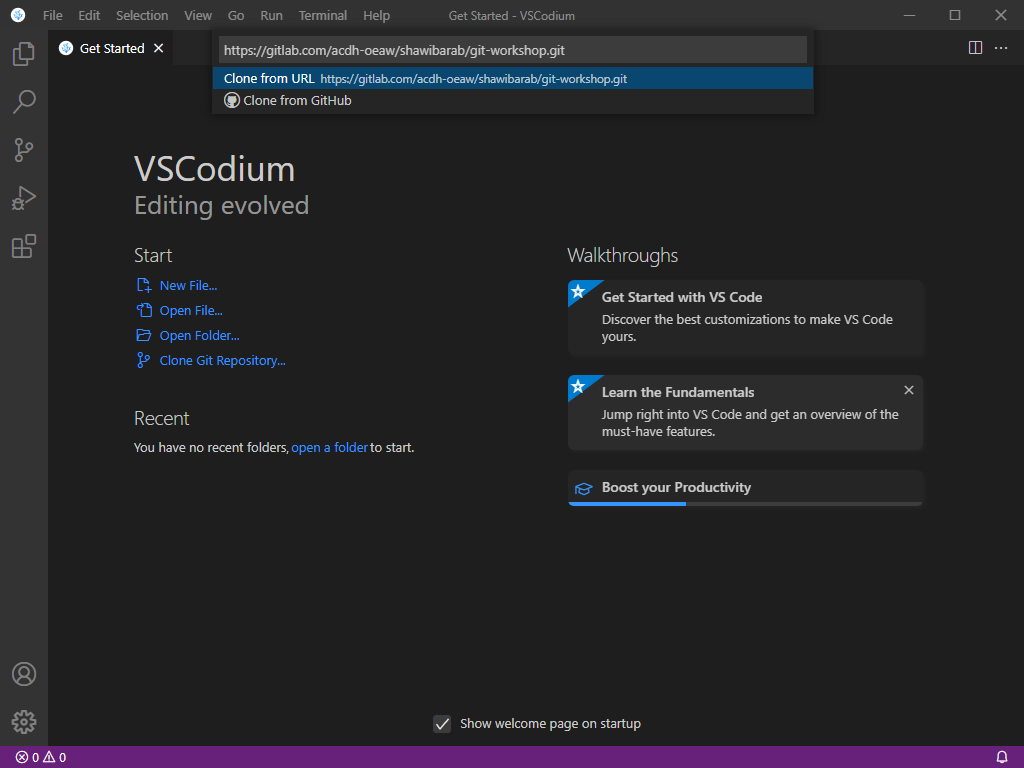Open the Boost your Productivity walkthrough
1024x768 pixels.
tap(745, 488)
